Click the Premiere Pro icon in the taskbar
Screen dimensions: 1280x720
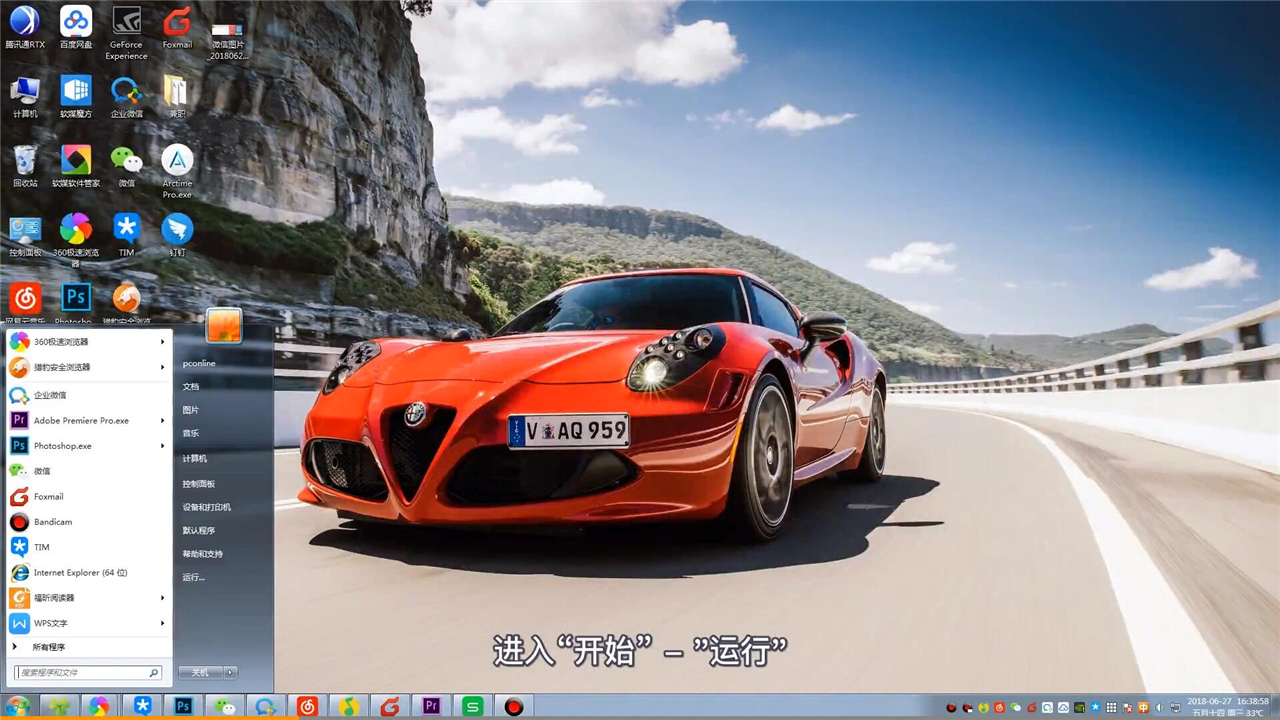click(x=431, y=707)
